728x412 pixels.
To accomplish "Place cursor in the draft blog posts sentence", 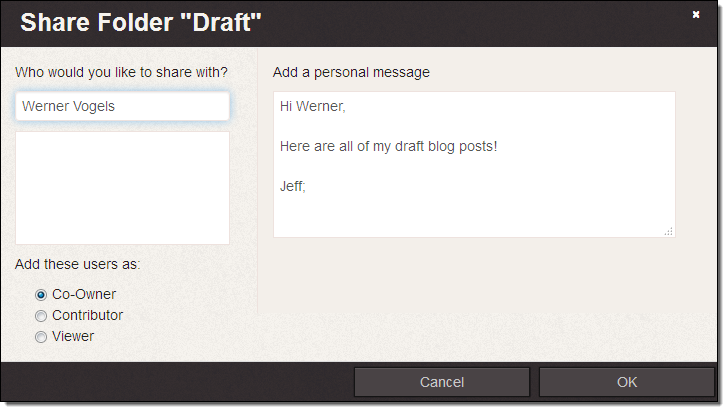I will [388, 146].
